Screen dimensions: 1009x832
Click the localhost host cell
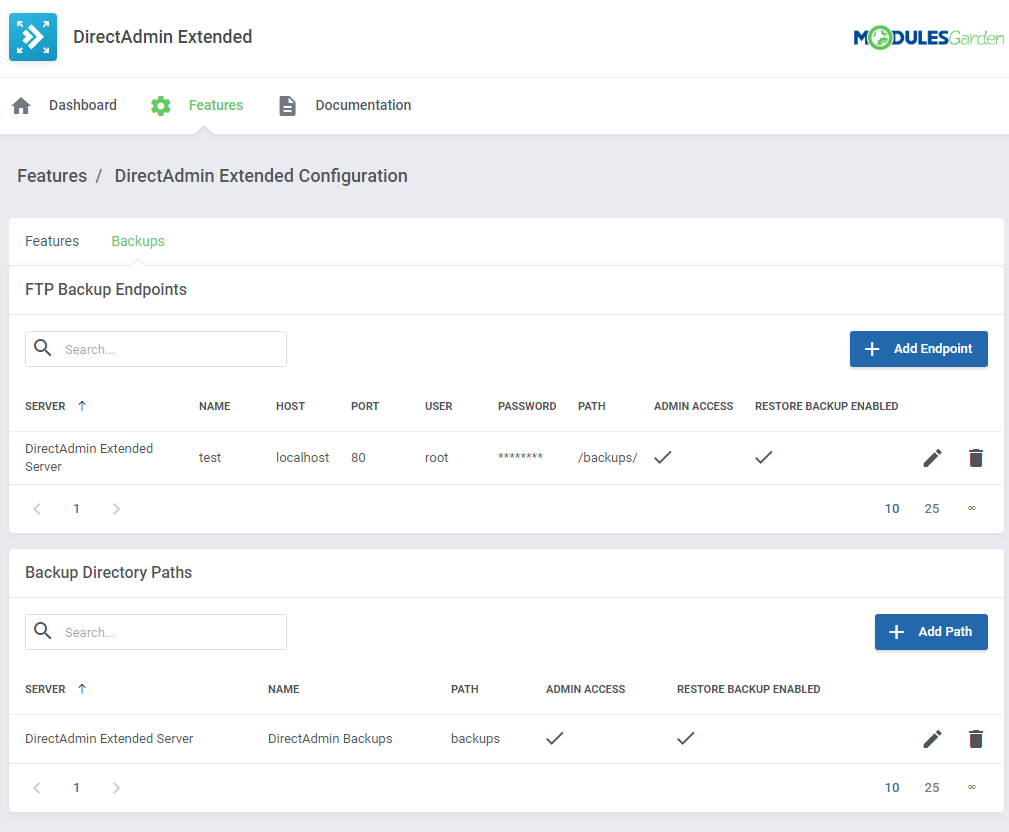[x=302, y=458]
